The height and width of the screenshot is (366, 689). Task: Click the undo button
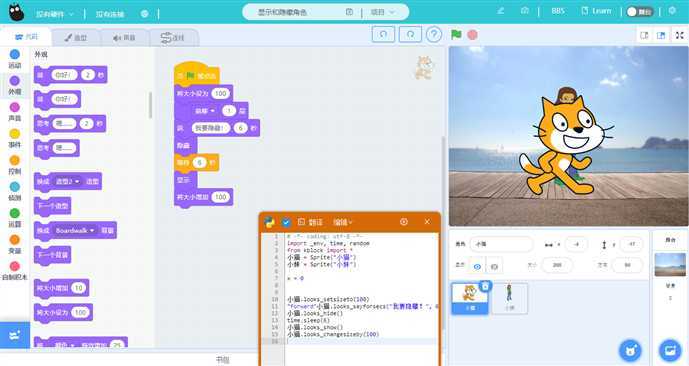click(x=383, y=34)
